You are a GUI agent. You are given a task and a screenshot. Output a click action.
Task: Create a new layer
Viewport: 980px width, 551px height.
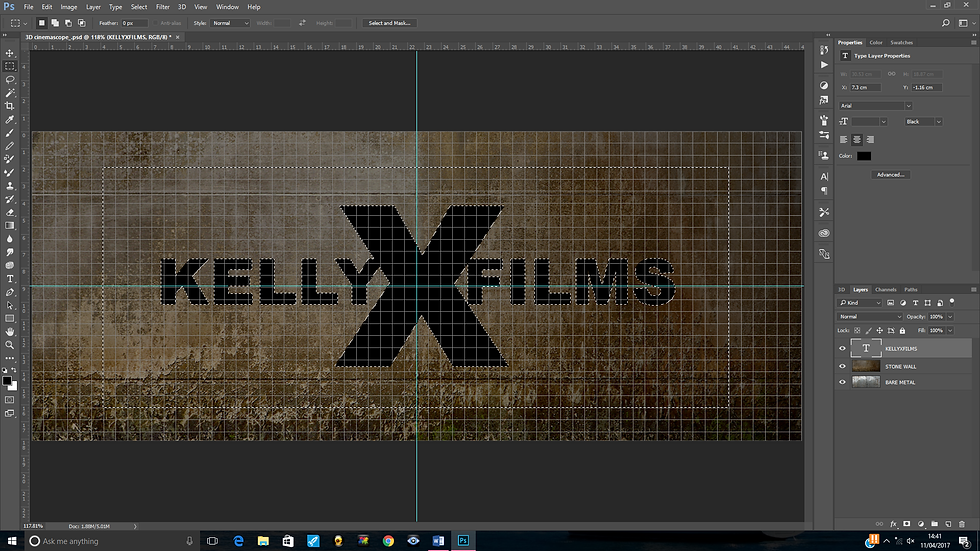948,524
